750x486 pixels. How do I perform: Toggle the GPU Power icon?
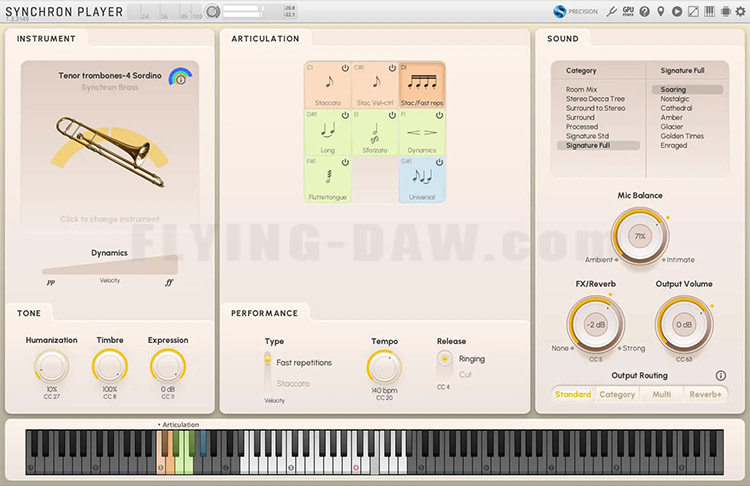(629, 11)
